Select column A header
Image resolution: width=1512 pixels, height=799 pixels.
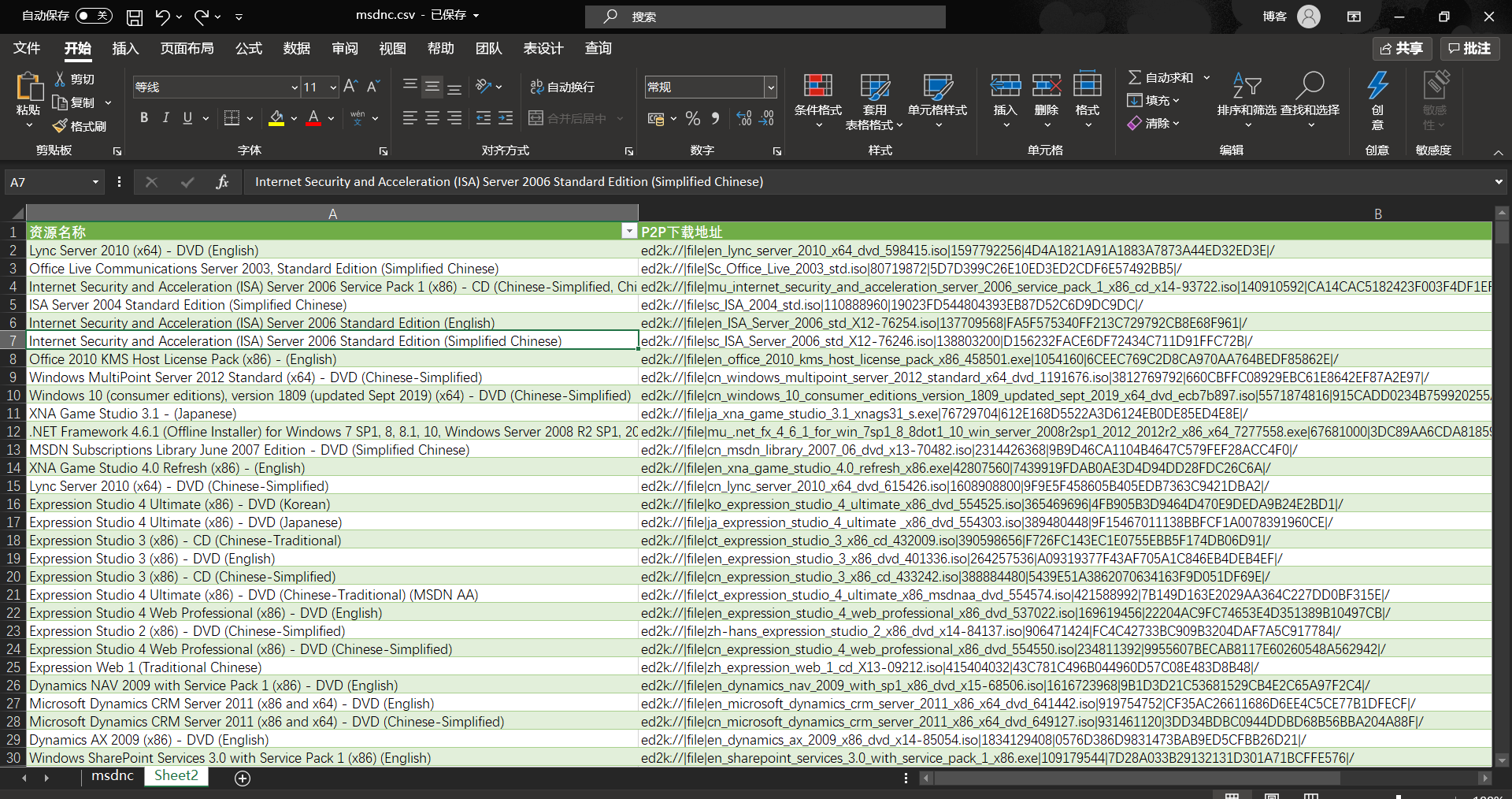tap(332, 214)
